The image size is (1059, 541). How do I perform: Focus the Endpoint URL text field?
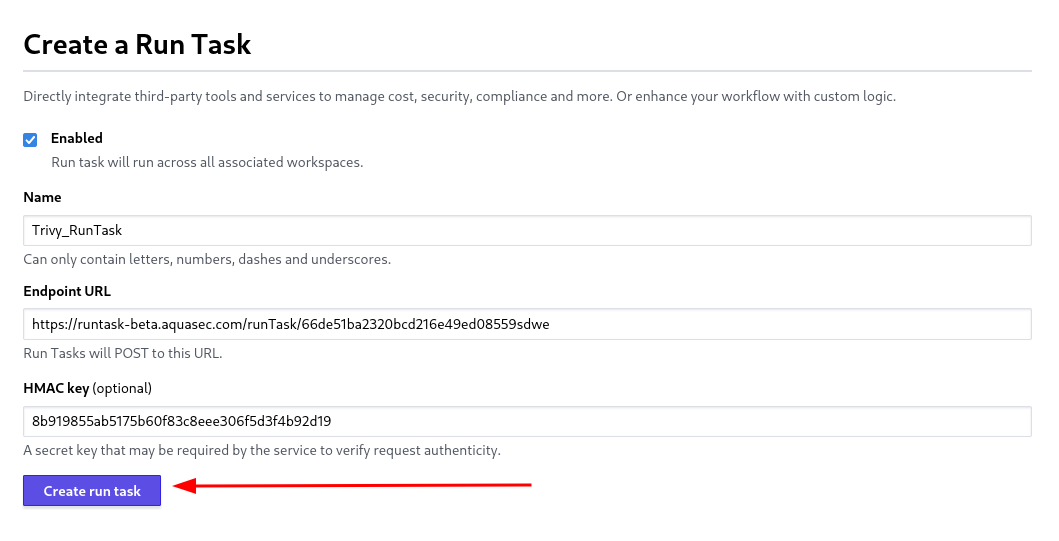(x=526, y=324)
